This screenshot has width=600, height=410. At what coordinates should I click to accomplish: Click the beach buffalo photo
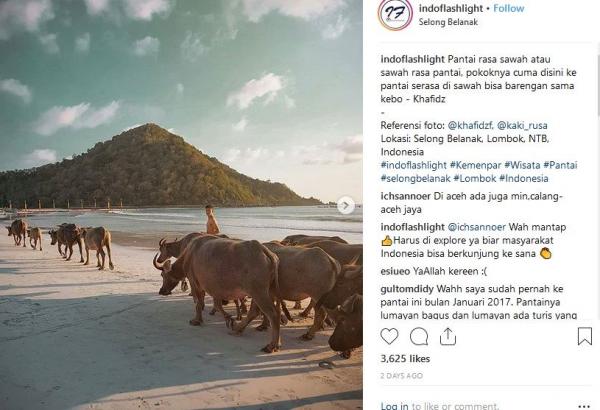pyautogui.click(x=181, y=205)
